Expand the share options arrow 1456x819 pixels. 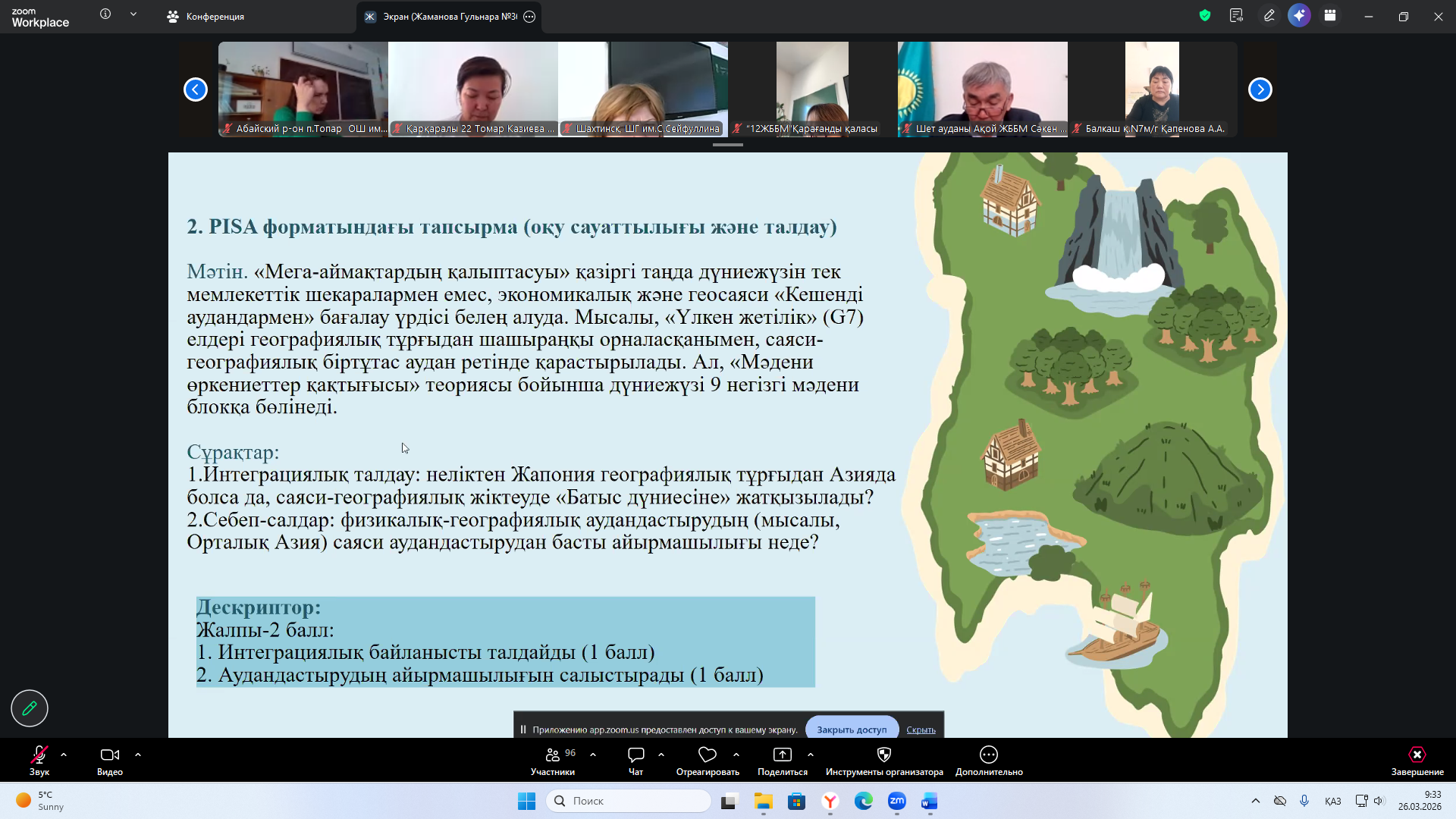811,755
